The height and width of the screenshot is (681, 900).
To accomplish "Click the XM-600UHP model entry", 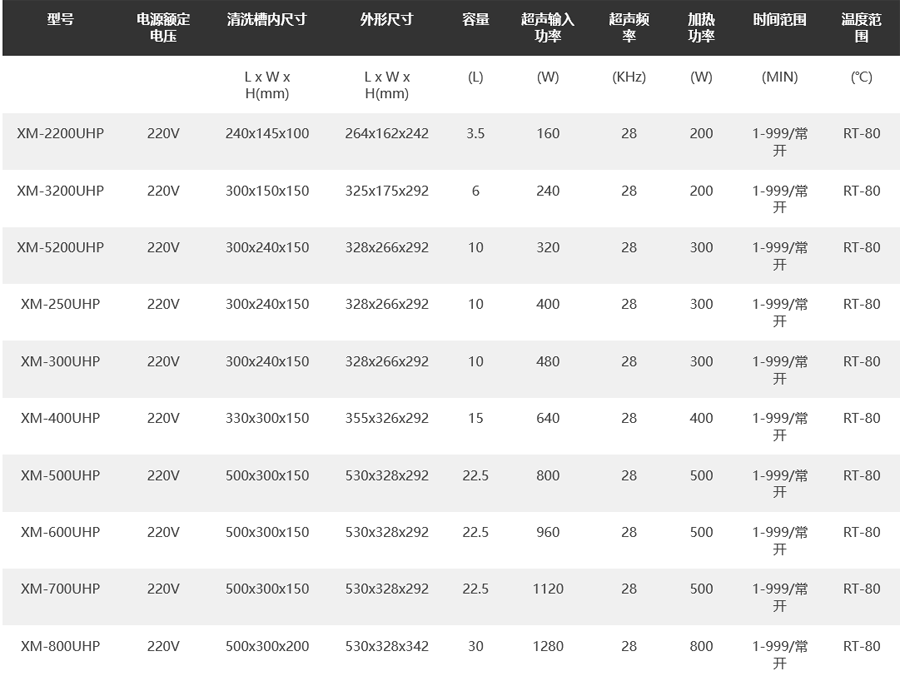I will point(60,532).
